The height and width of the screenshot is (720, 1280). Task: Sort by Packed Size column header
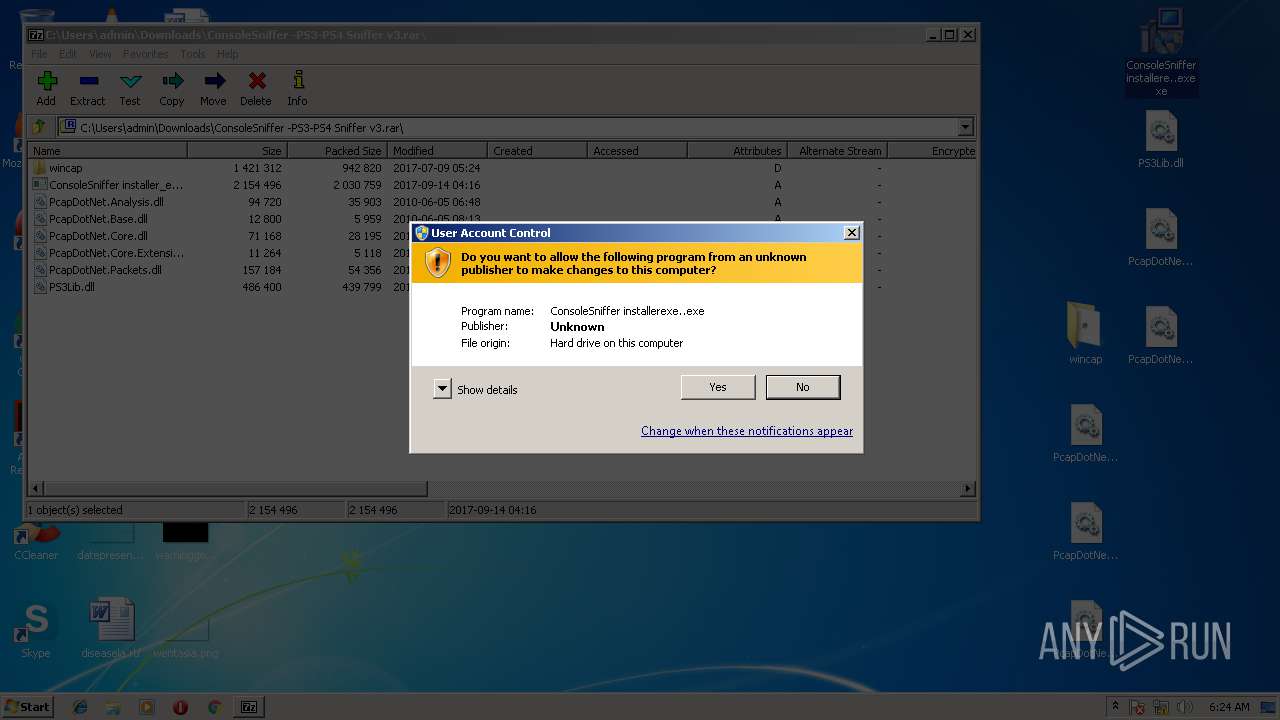(x=337, y=151)
